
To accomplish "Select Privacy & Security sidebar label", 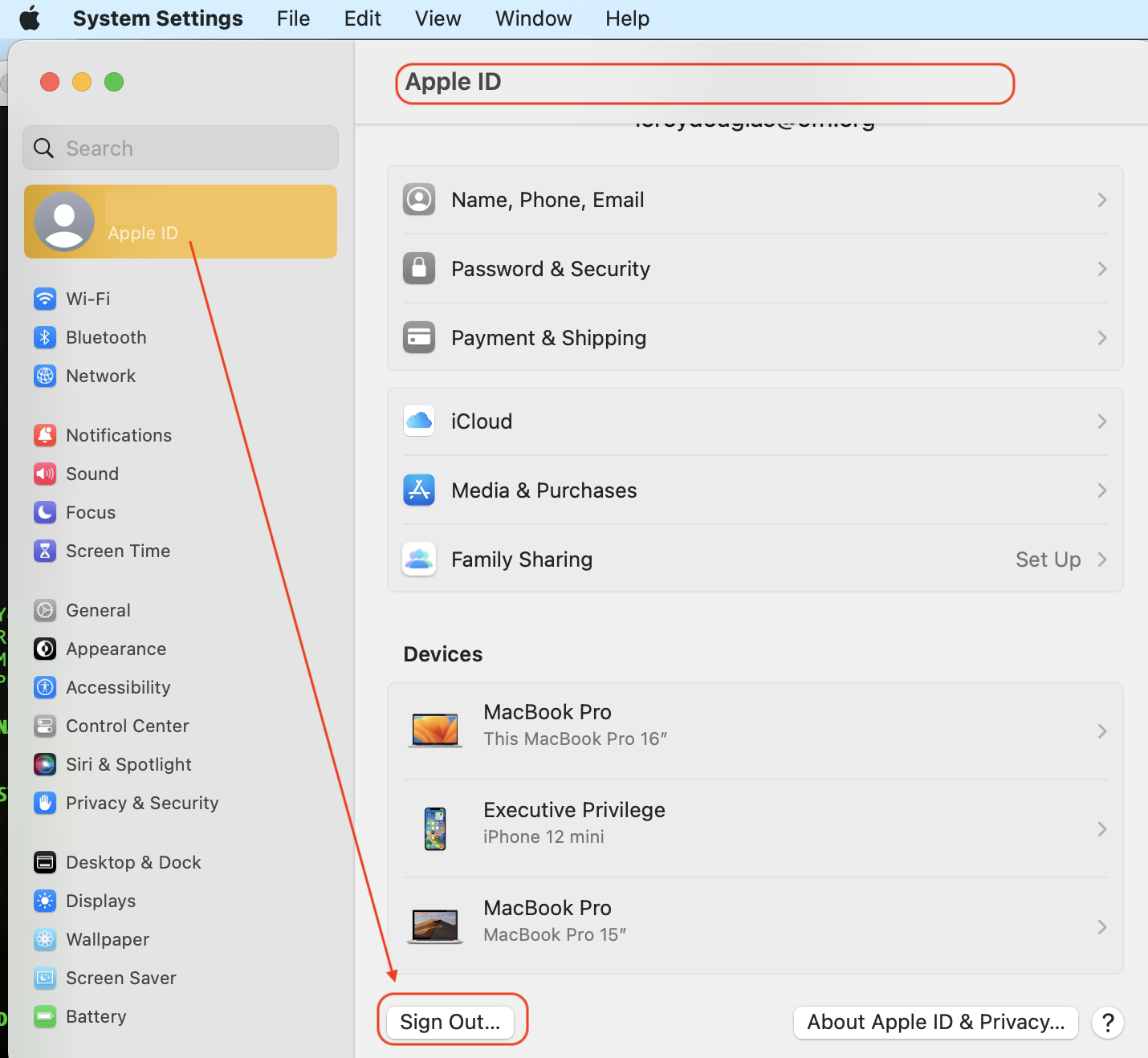I will [x=142, y=803].
